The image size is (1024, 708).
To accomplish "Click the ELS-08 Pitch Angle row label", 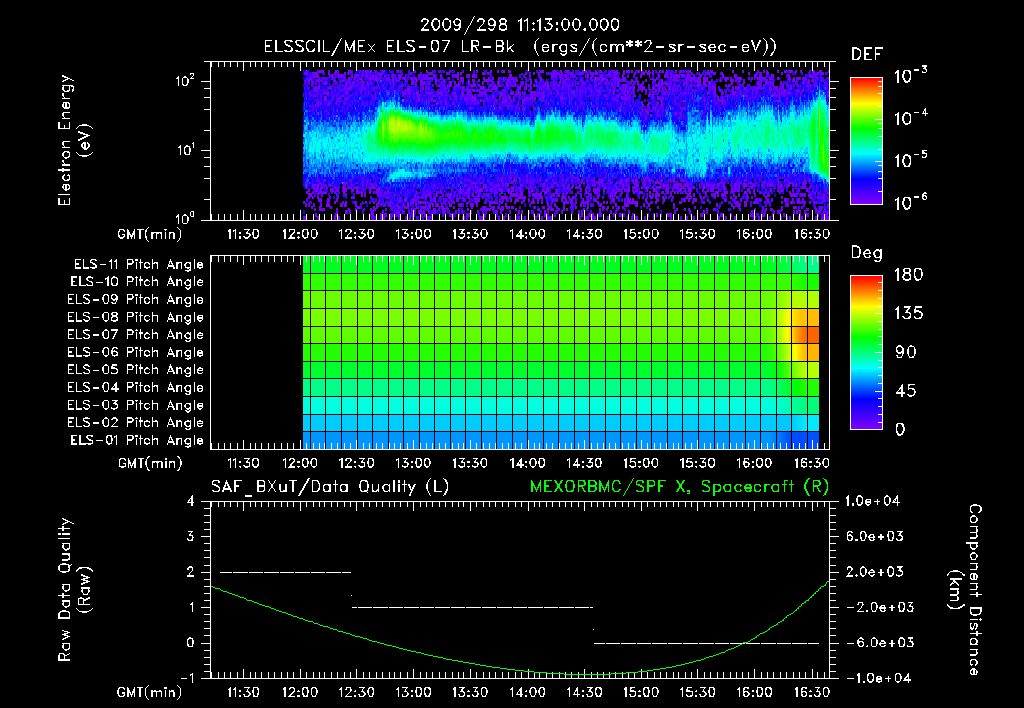I will 136,317.
